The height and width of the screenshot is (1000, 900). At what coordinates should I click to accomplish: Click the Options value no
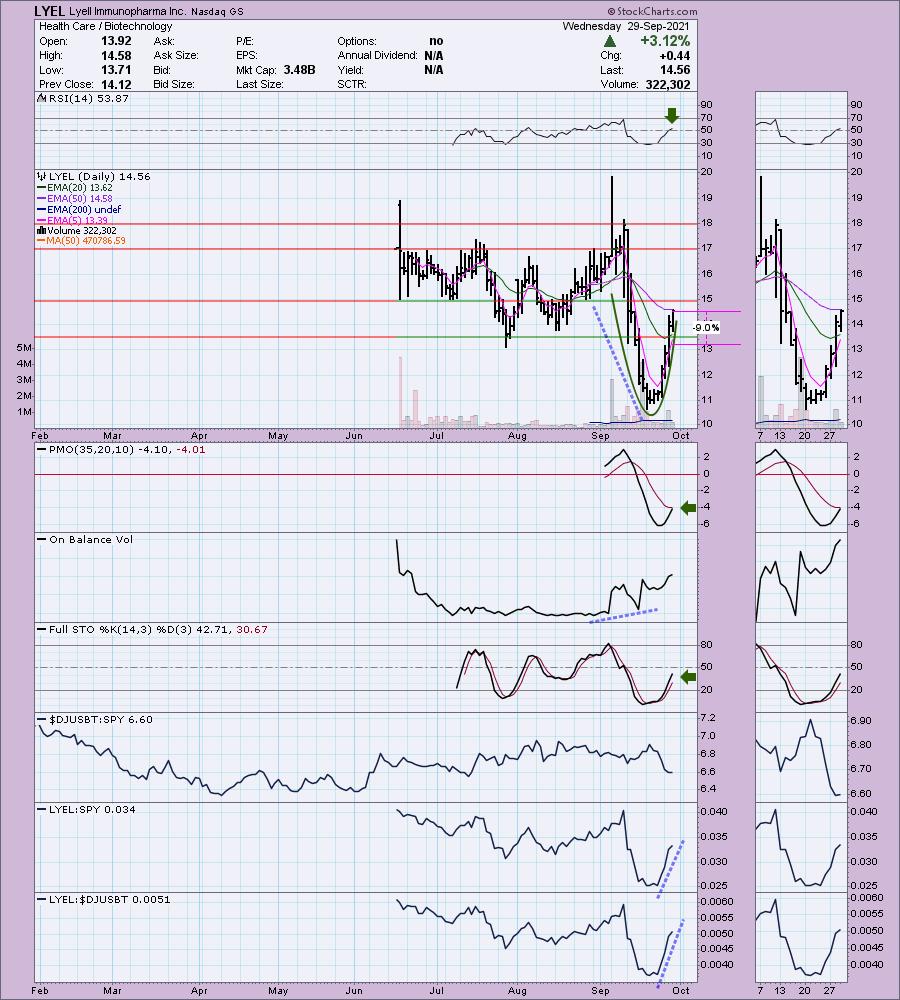coord(436,41)
